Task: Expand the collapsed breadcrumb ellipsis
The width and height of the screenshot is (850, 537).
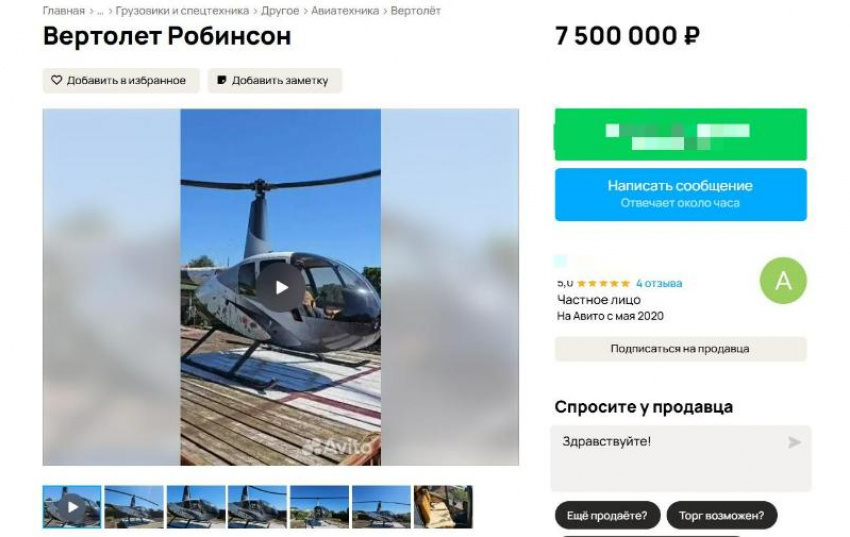Action: pyautogui.click(x=100, y=11)
